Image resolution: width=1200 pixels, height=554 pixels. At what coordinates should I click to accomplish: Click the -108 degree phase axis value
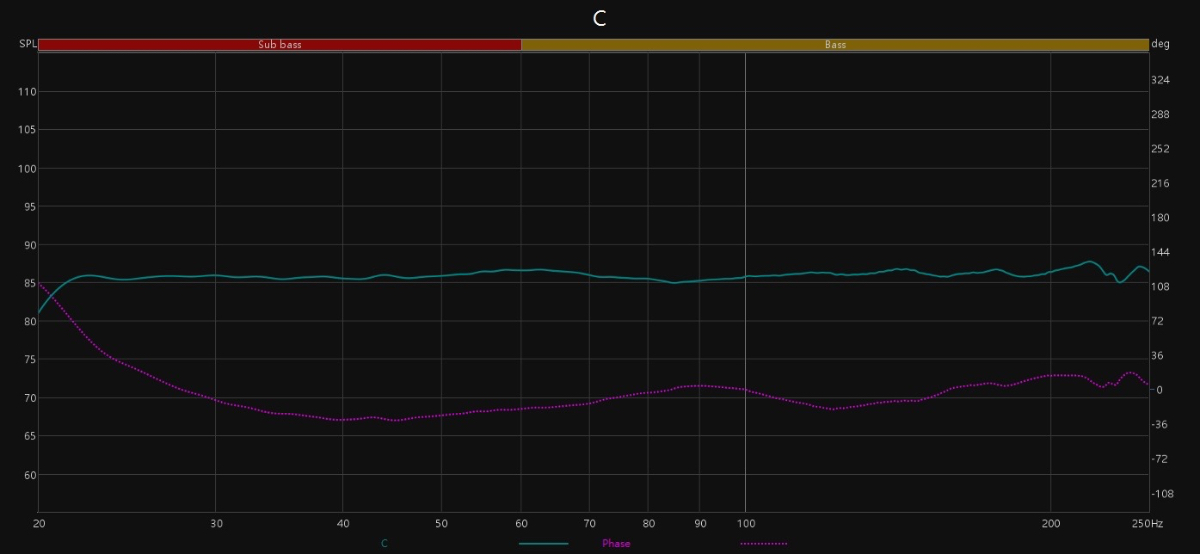click(1161, 494)
